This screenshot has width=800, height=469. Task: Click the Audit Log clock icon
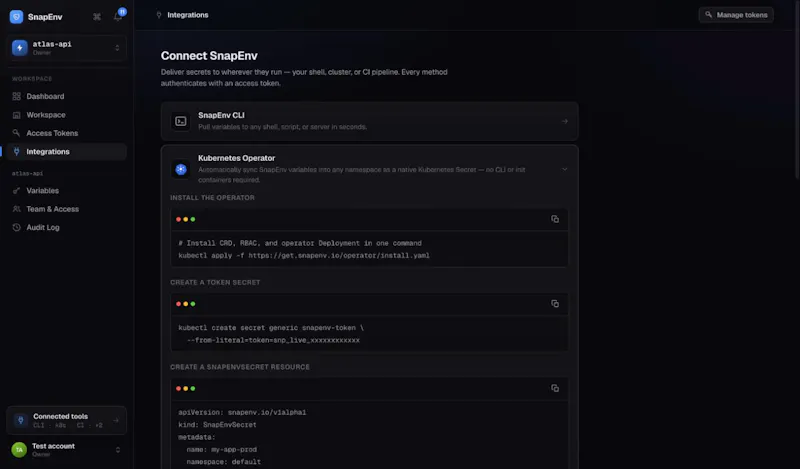(x=16, y=227)
